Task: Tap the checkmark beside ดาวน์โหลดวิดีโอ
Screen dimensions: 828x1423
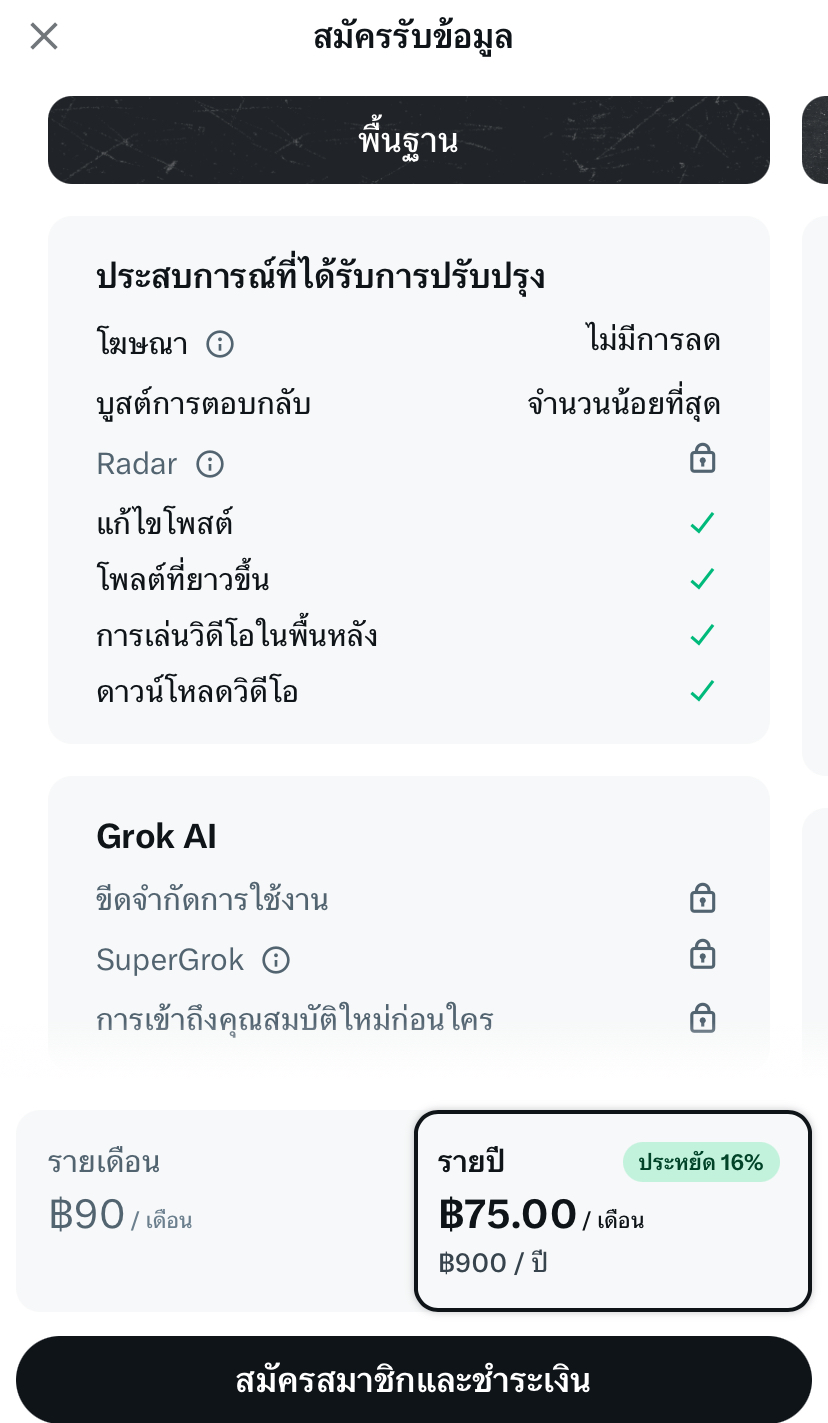Action: coord(703,691)
